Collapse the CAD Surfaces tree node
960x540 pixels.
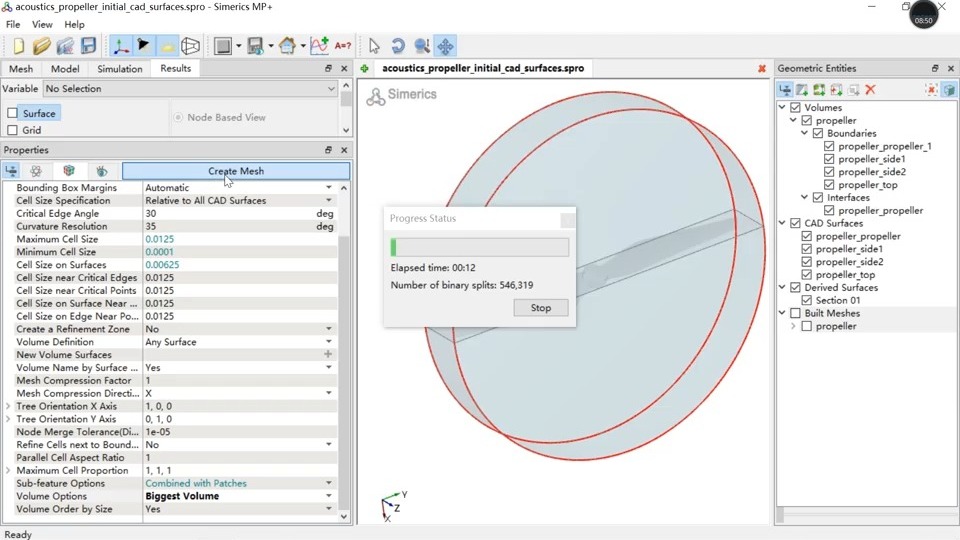[x=782, y=223]
